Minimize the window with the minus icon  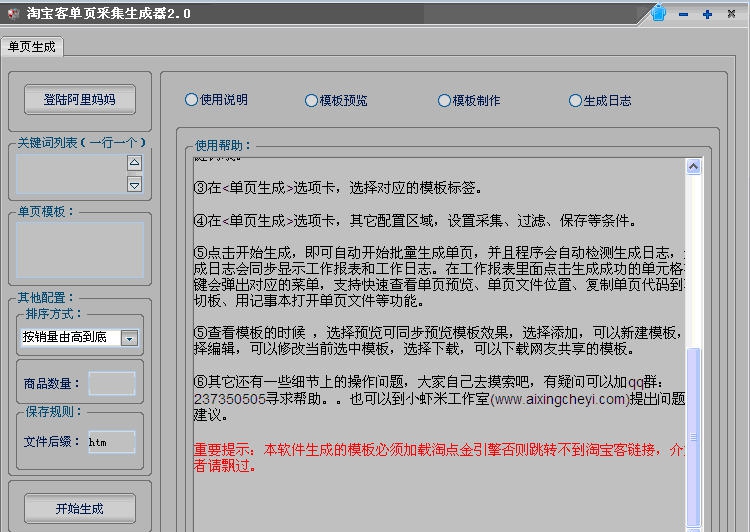click(x=683, y=14)
